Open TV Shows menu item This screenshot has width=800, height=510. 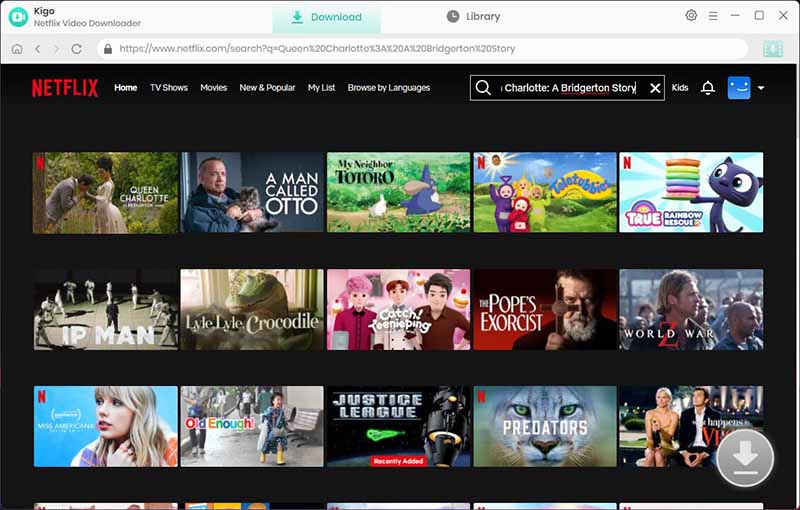click(x=169, y=88)
